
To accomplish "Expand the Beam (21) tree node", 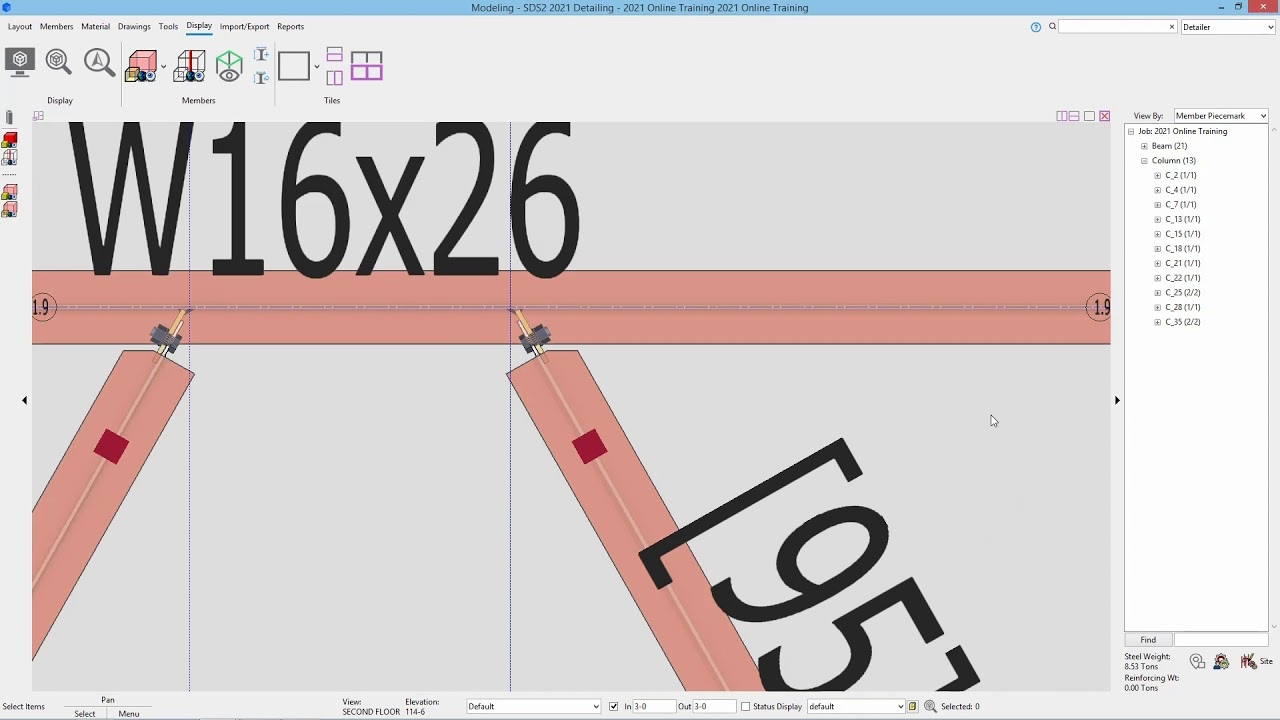I will point(1144,146).
